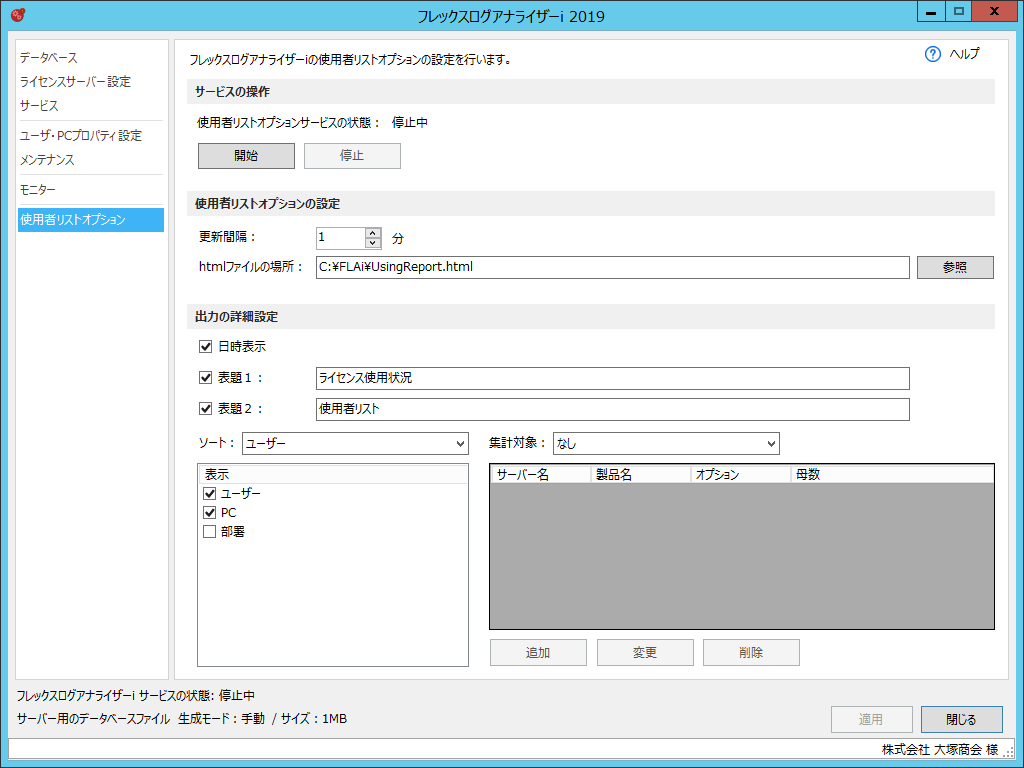Screen dimensions: 1024x768
Task: Click the サーバー名 column header
Action: [541, 475]
